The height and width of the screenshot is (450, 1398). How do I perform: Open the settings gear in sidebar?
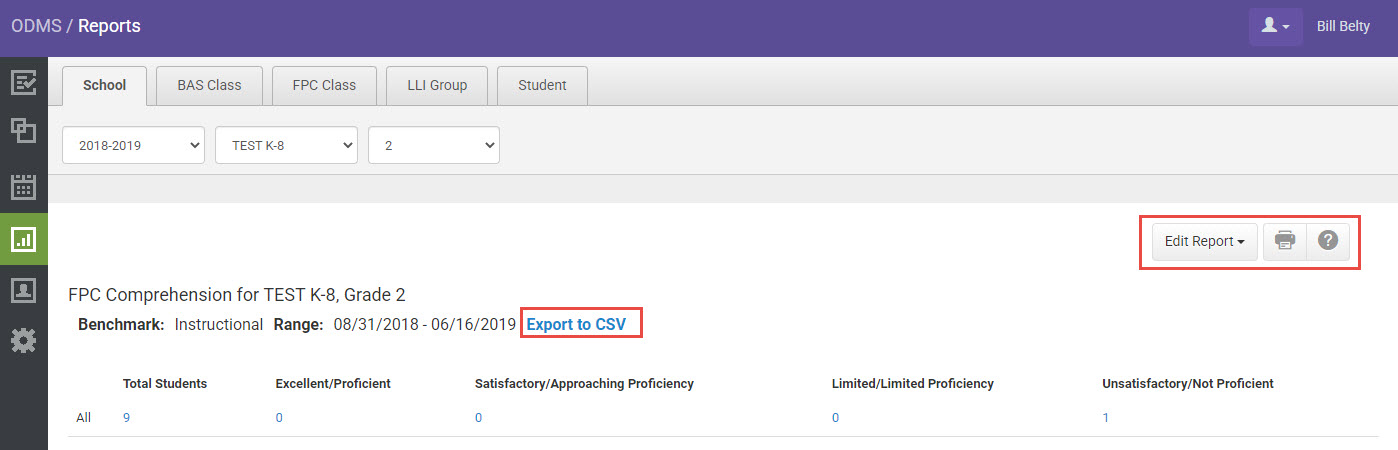coord(23,342)
